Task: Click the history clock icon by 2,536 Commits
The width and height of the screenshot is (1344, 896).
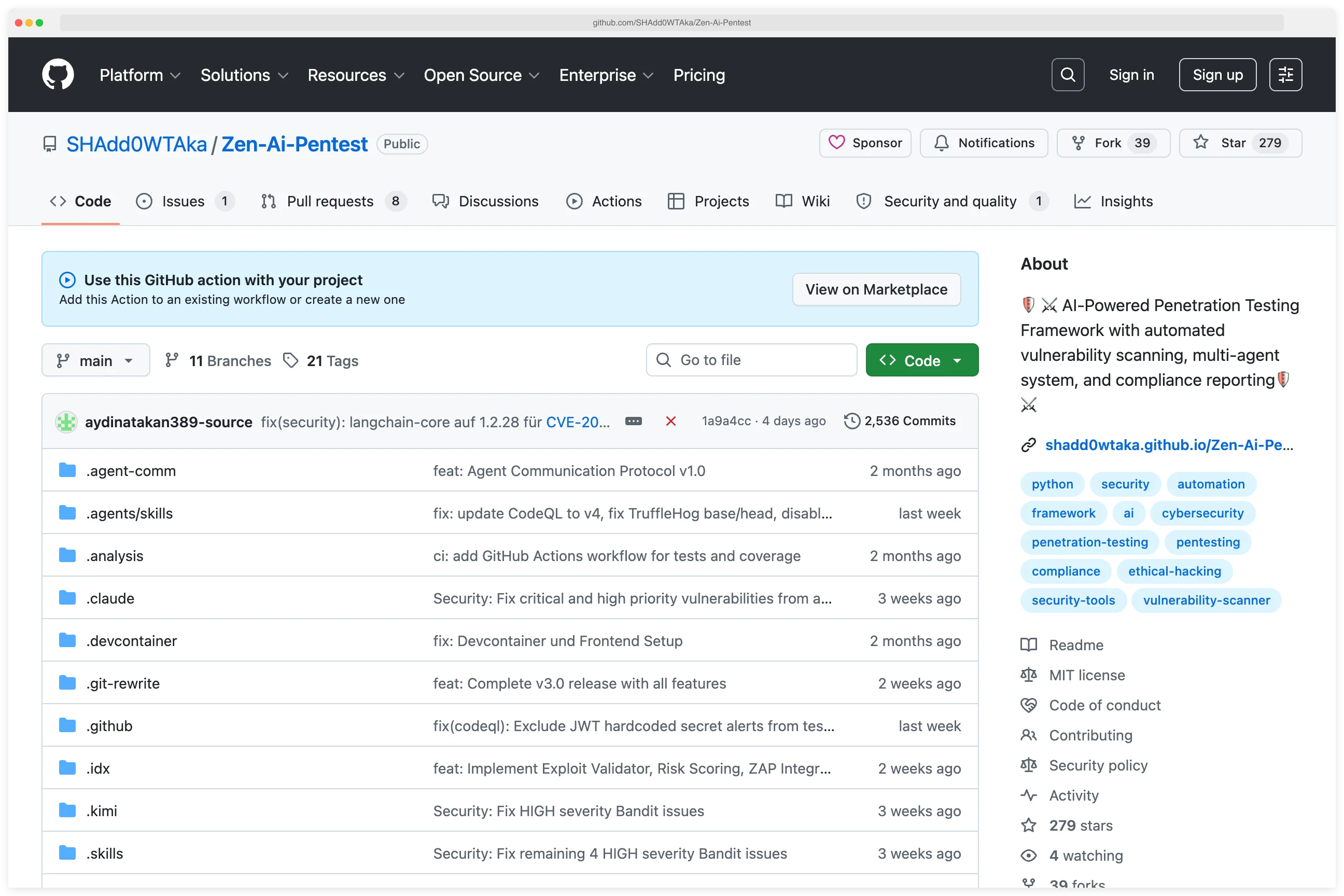Action: [852, 421]
